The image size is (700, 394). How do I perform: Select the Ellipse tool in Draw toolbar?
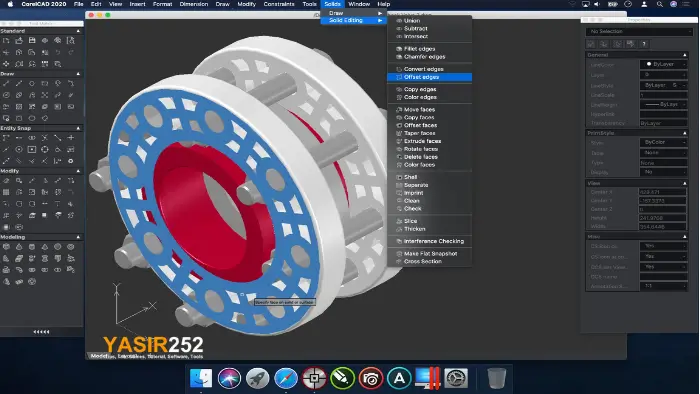(6, 95)
